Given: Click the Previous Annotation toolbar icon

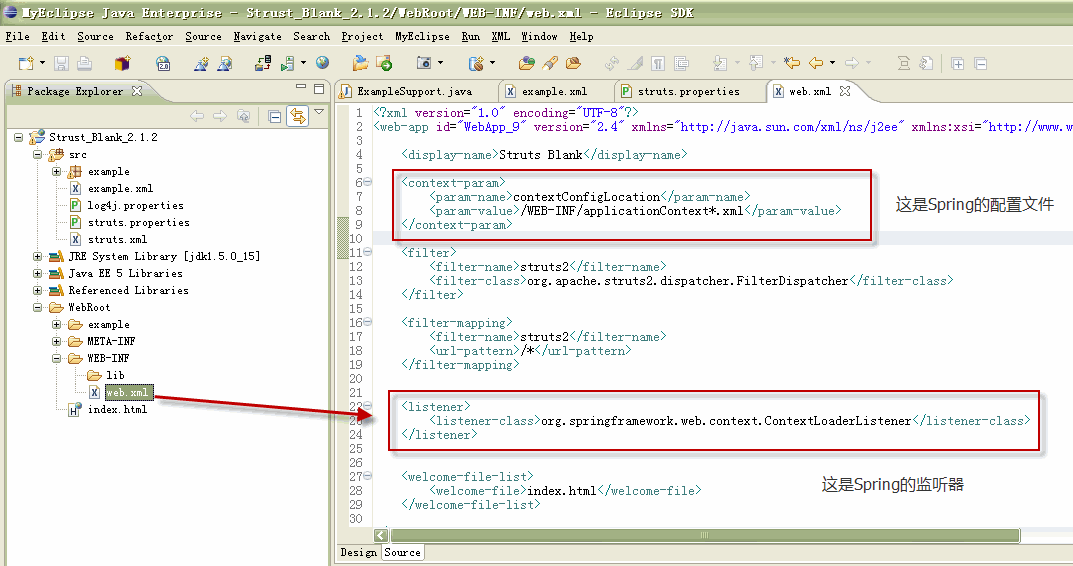Looking at the screenshot, I should [755, 64].
